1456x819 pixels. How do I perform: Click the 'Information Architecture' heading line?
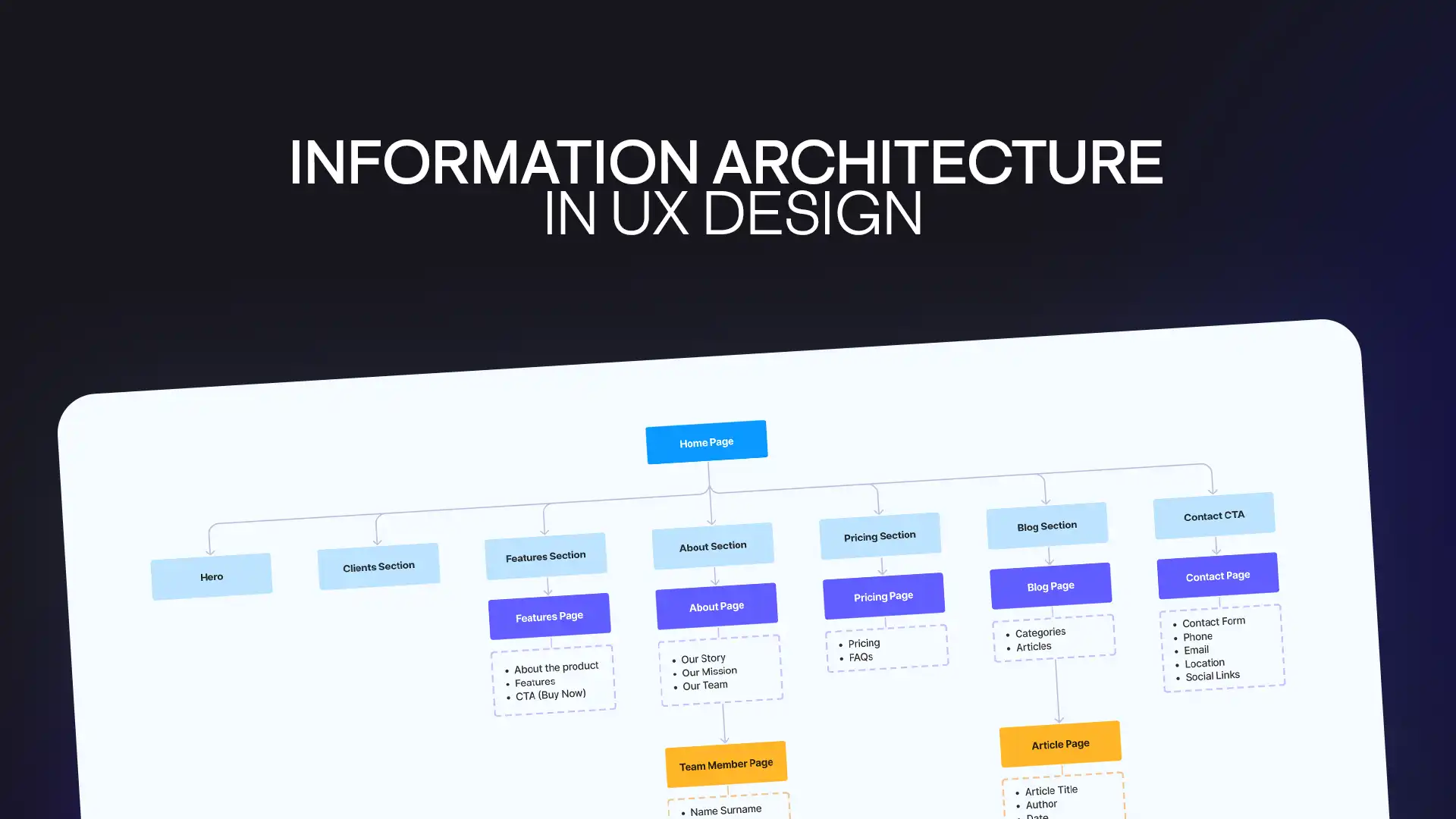(x=726, y=162)
